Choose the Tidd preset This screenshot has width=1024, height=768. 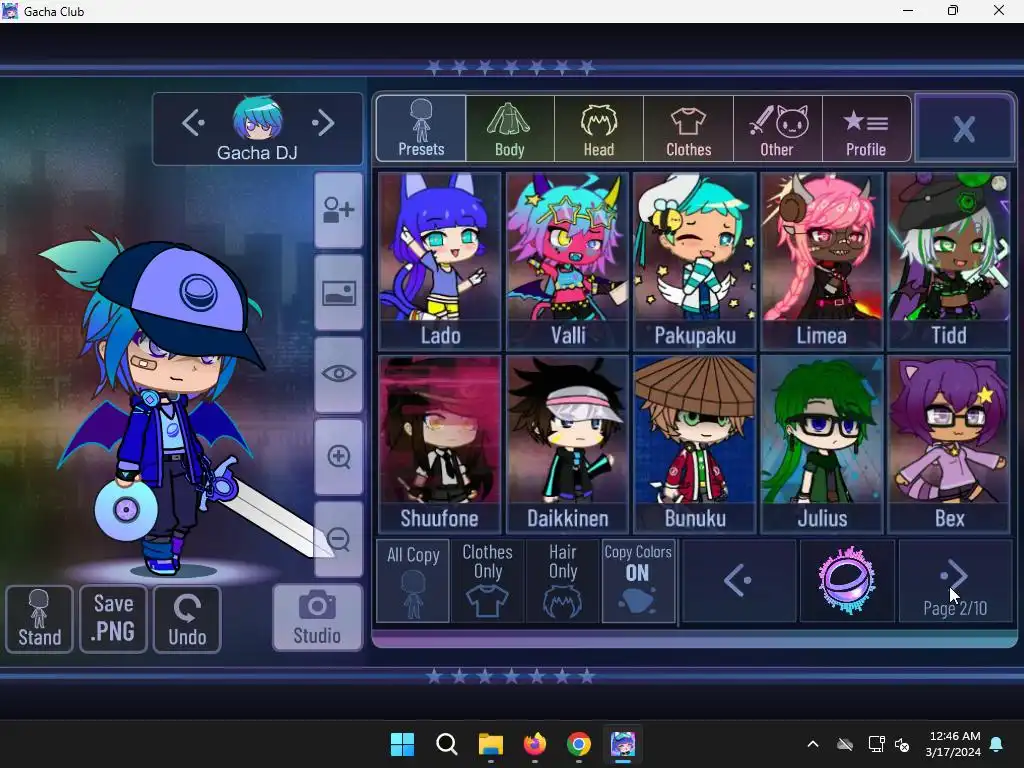pyautogui.click(x=948, y=261)
